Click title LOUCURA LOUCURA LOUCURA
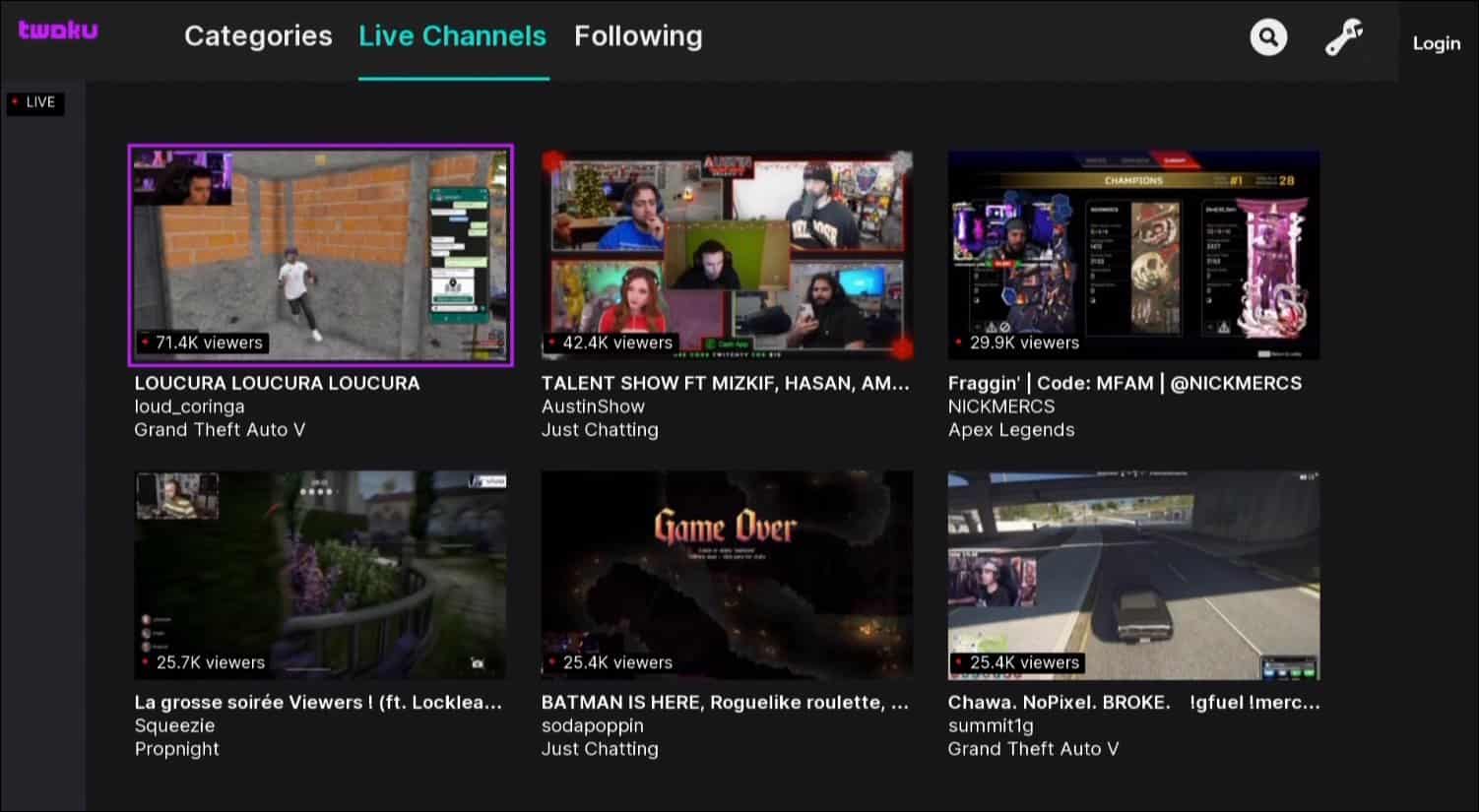 [277, 383]
